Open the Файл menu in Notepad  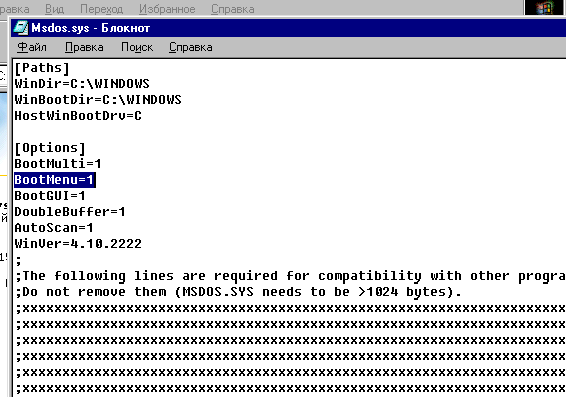click(32, 47)
